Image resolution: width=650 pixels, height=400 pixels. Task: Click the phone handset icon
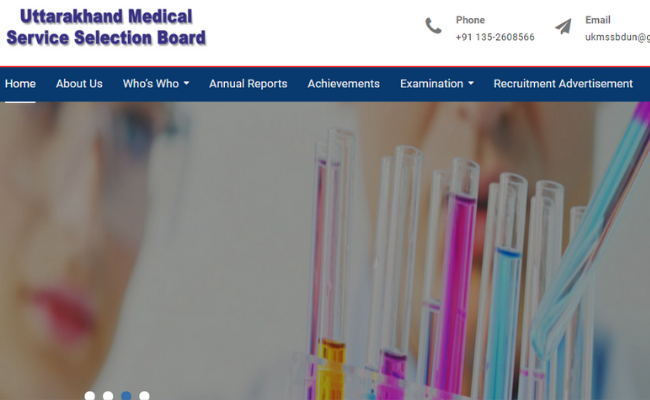point(433,26)
